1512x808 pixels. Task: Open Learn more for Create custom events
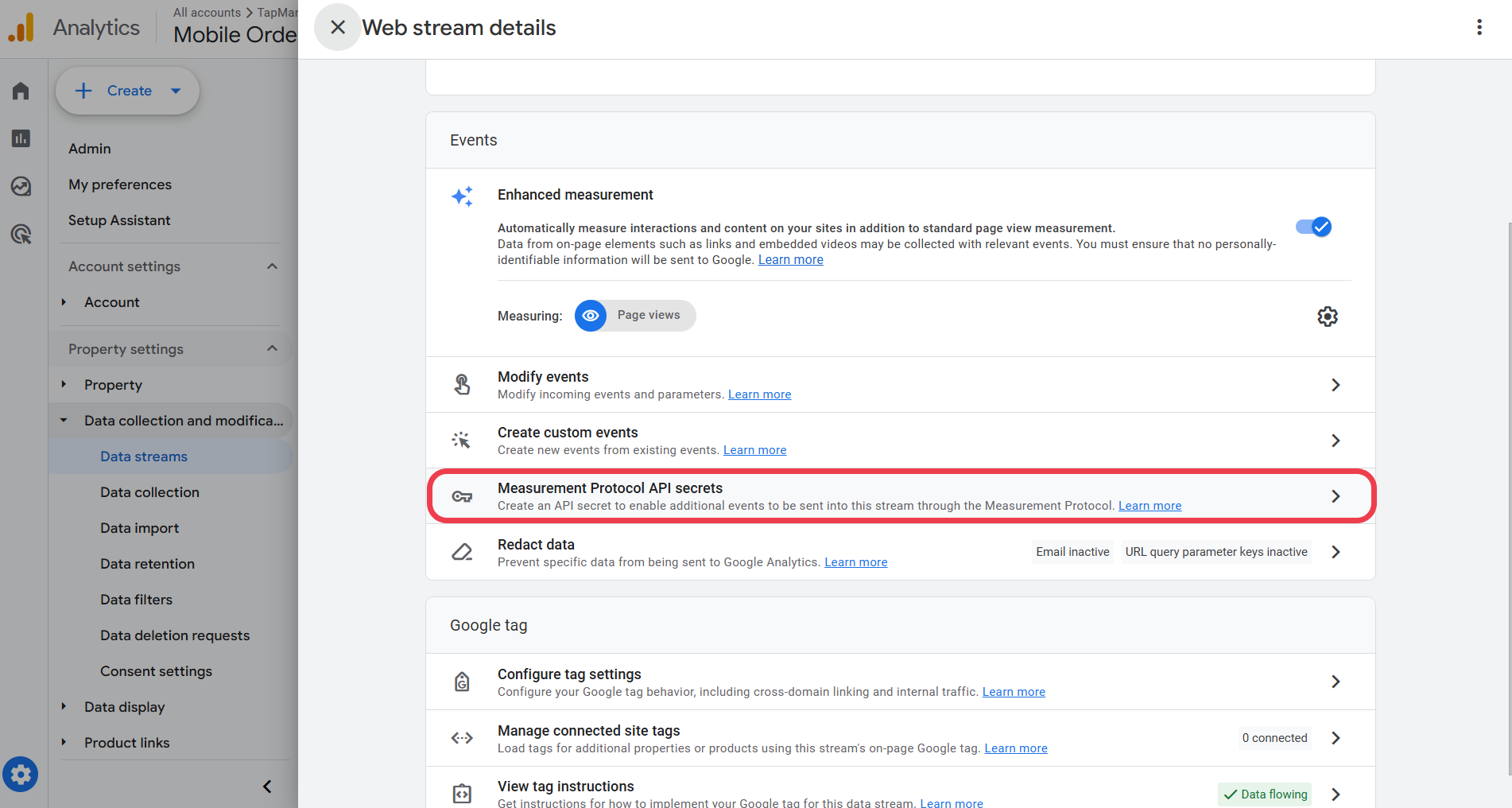pos(755,450)
